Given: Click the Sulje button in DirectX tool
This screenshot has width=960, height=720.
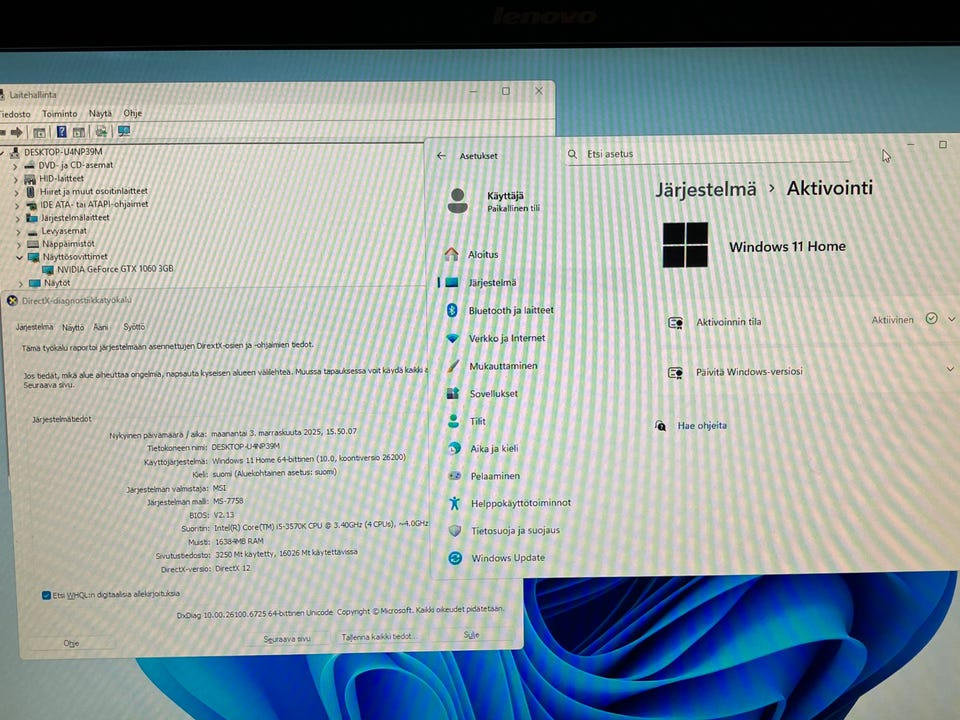Looking at the screenshot, I should (x=471, y=635).
